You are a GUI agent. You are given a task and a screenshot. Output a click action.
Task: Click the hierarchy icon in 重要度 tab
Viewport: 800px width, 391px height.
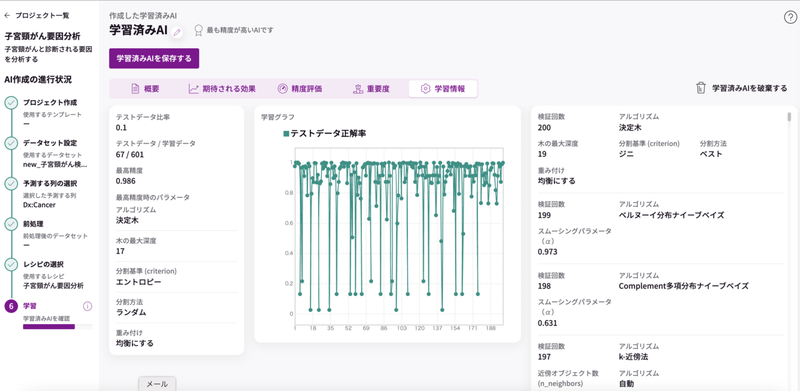click(x=358, y=89)
